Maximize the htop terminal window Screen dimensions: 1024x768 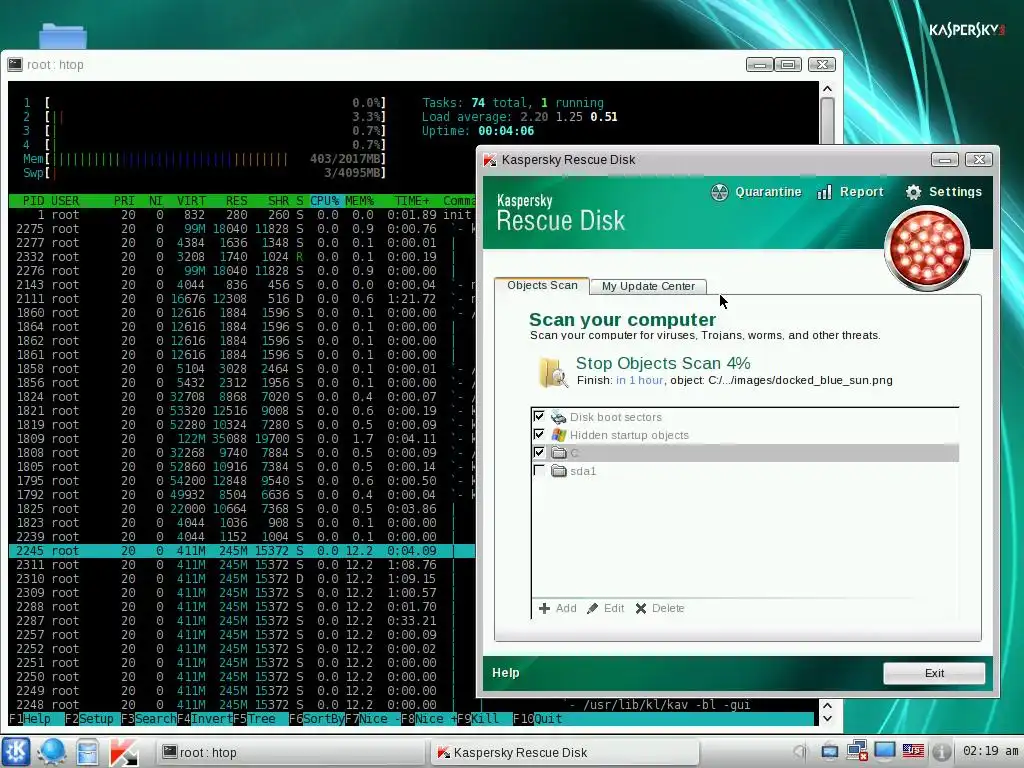[x=789, y=64]
